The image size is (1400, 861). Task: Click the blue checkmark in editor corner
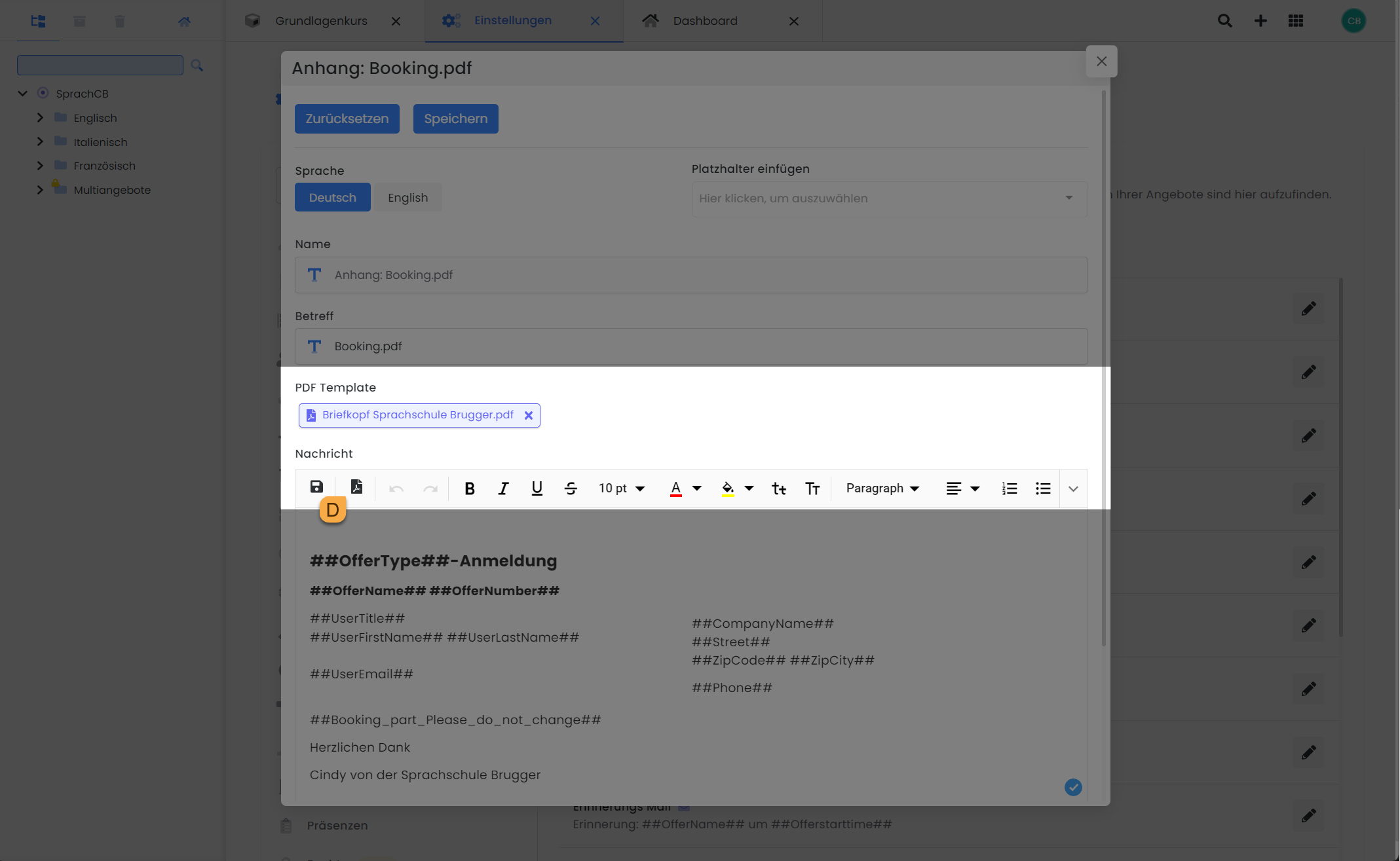1072,787
